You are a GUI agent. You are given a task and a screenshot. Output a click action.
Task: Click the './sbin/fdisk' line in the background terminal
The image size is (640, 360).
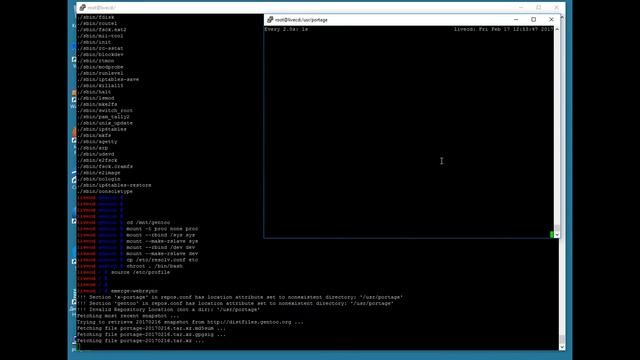(x=96, y=17)
